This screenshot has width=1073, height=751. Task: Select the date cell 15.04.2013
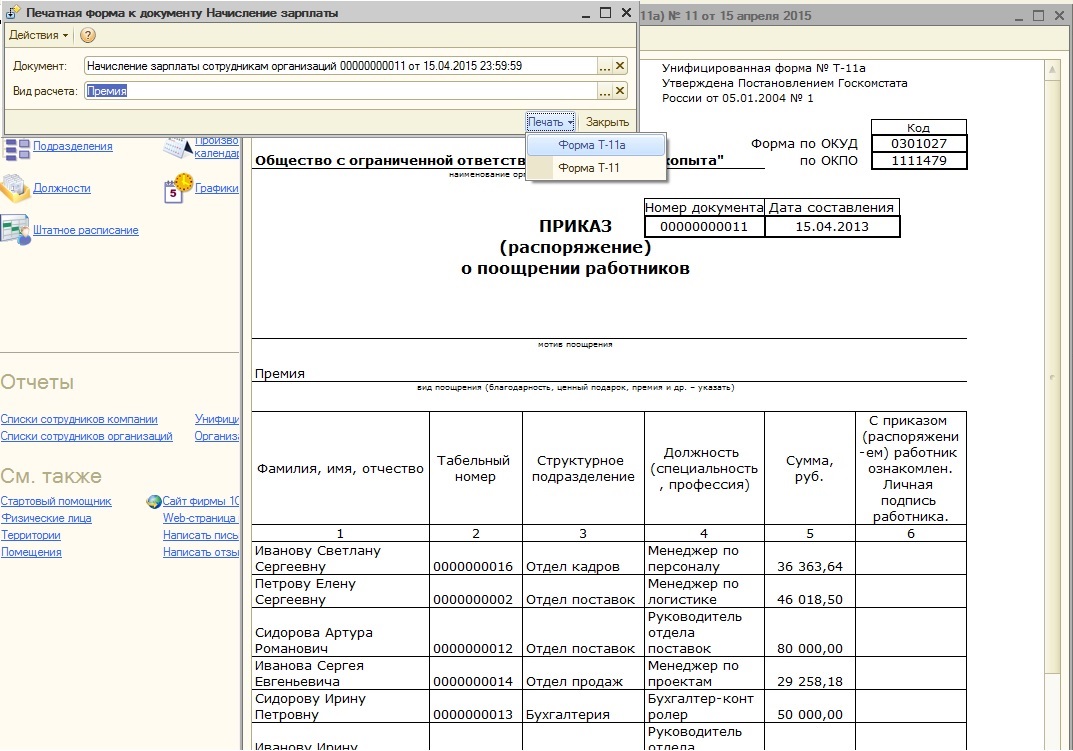tap(832, 227)
